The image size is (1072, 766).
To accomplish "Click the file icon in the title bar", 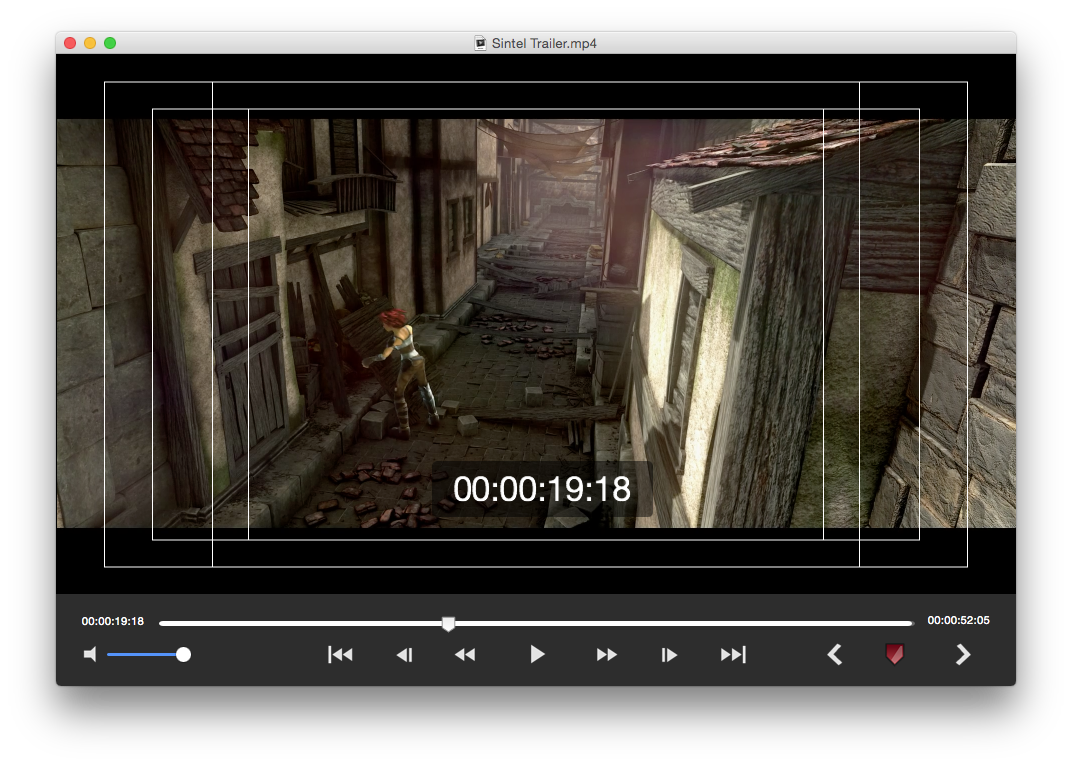I will [481, 43].
